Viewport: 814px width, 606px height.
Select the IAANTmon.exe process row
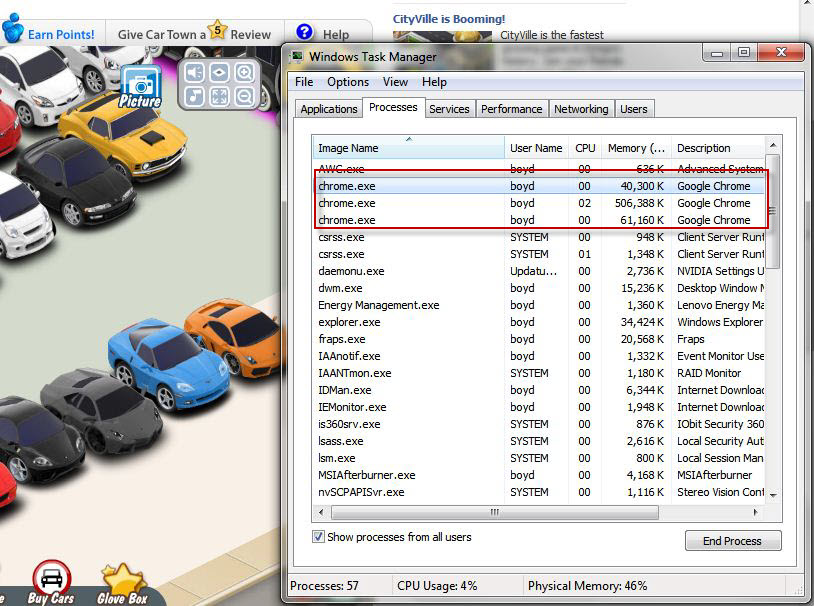click(539, 373)
